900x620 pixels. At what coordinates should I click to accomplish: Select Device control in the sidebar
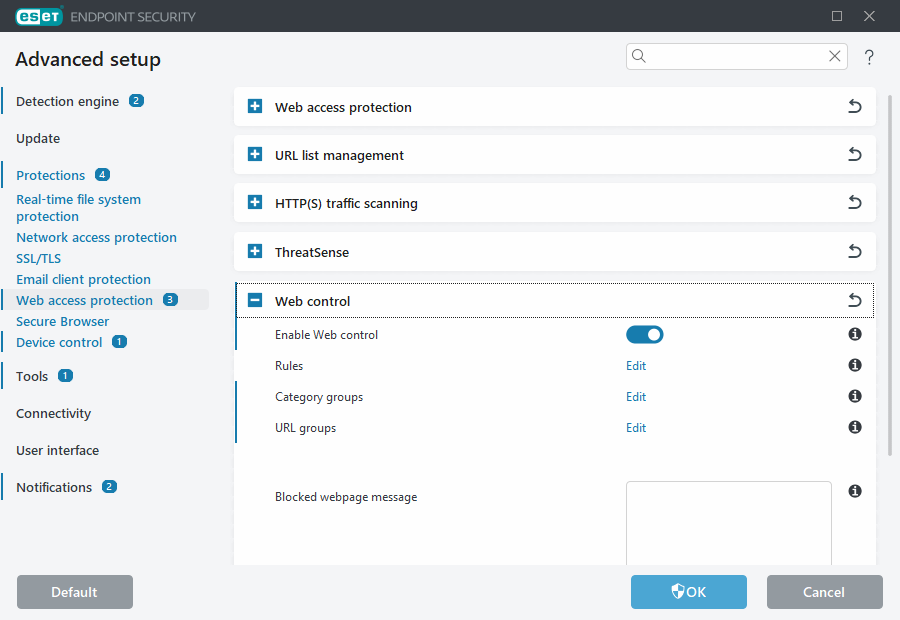tap(60, 341)
